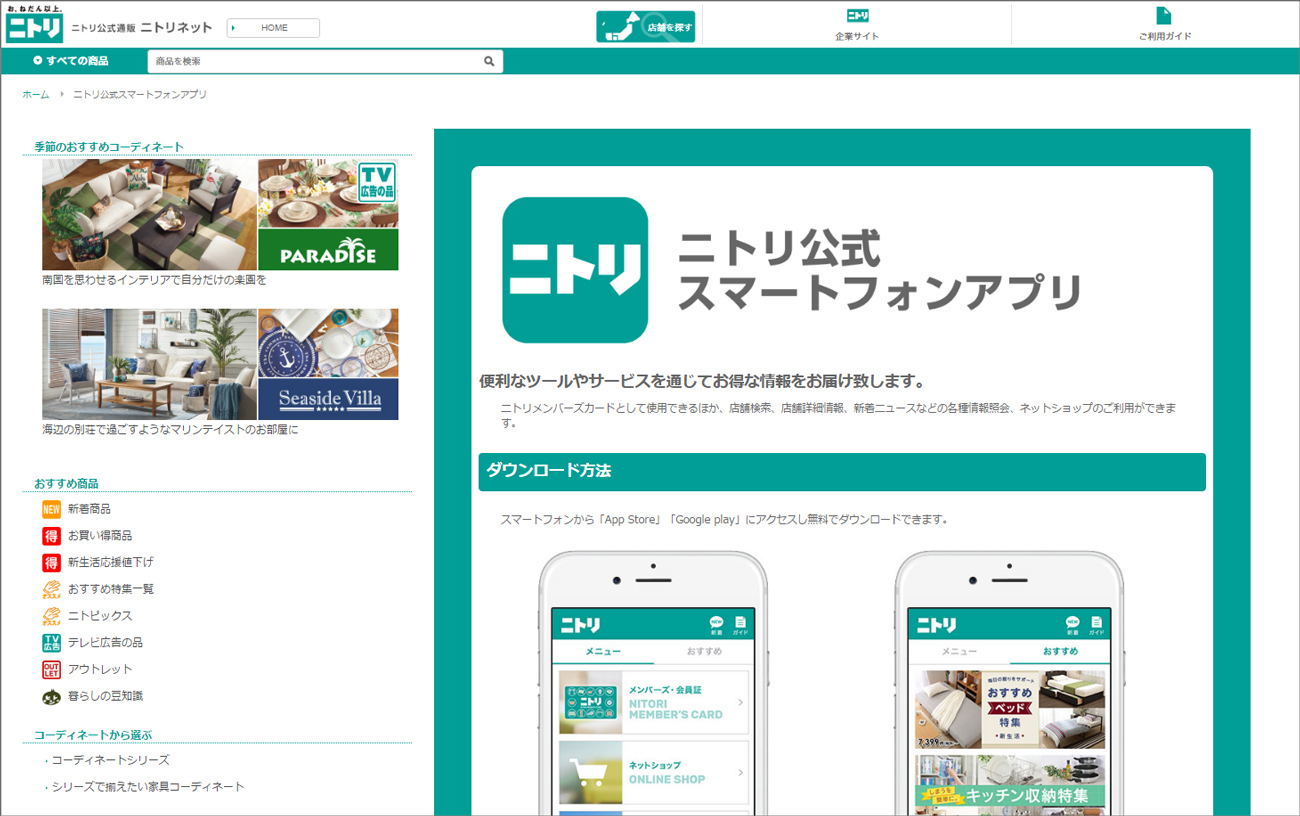Click inside the 商品を検索 search field
1300x816 pixels.
[314, 61]
